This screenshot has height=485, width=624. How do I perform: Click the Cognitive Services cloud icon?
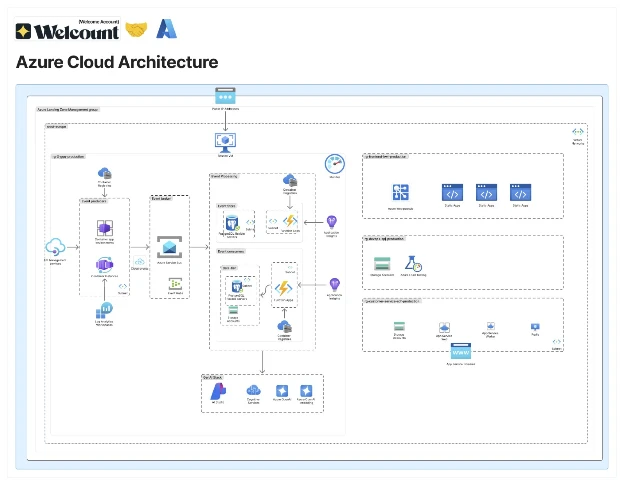(254, 390)
